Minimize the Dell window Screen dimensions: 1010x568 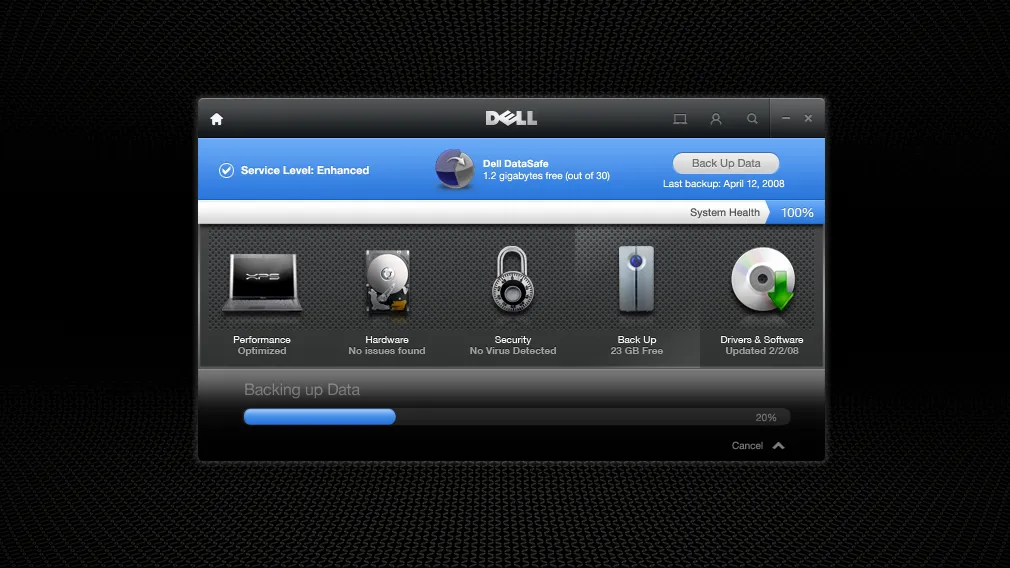[x=786, y=118]
